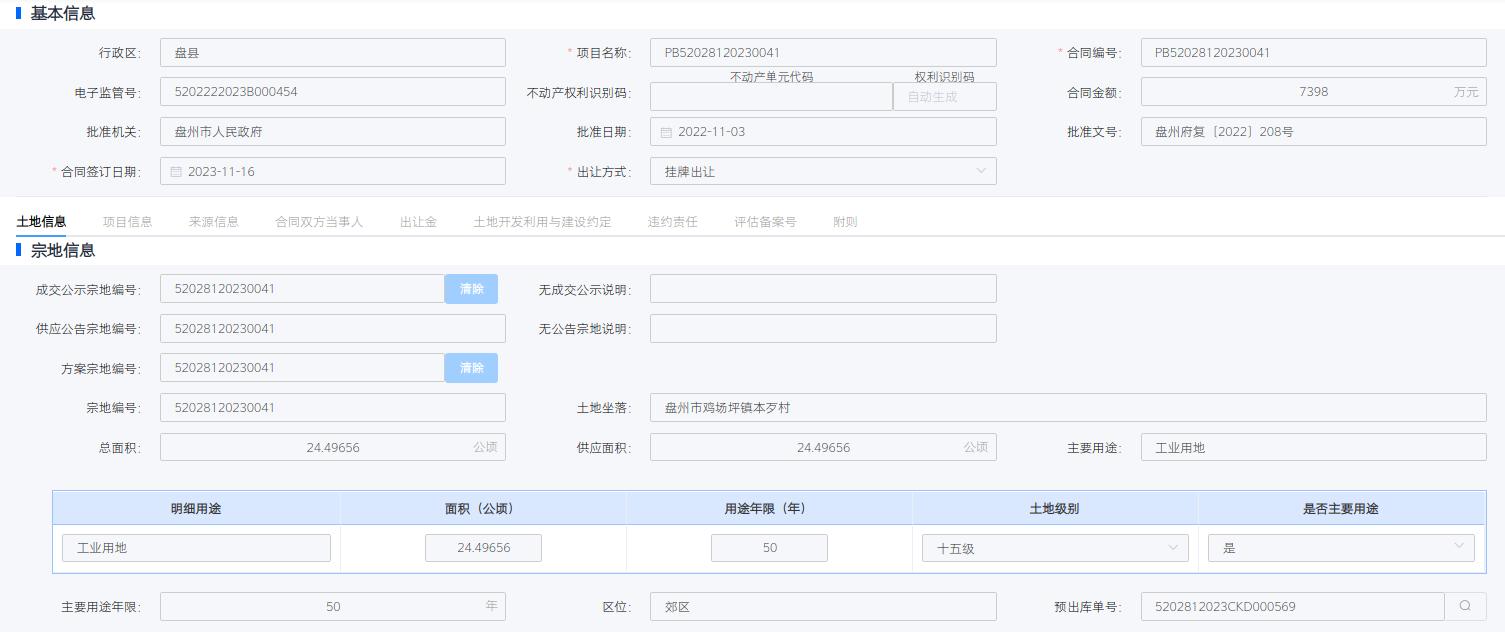Open the 来源信息 tab
Image resolution: width=1505 pixels, height=632 pixels.
[213, 222]
